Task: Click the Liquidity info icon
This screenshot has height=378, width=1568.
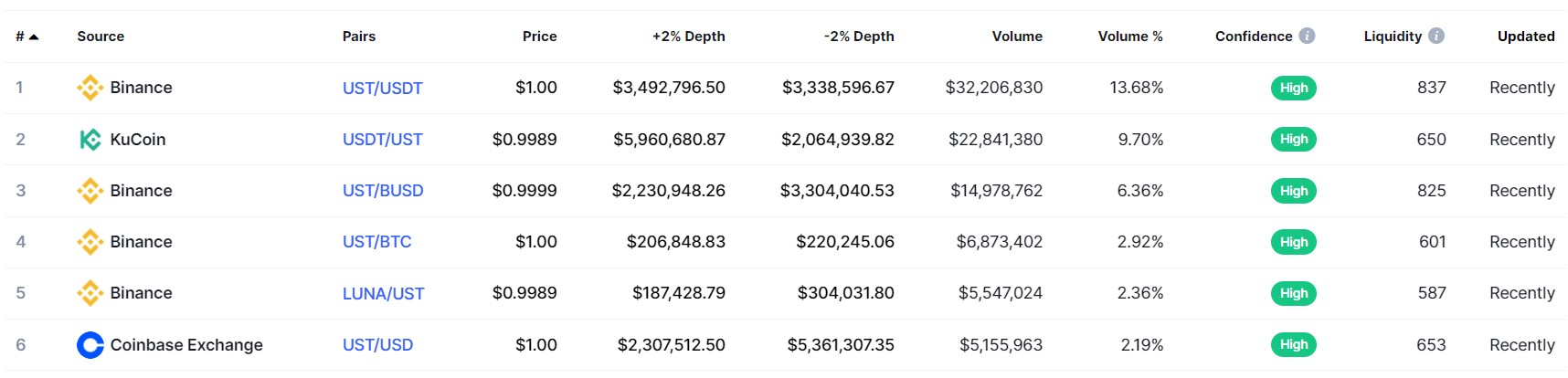Action: tap(1436, 36)
